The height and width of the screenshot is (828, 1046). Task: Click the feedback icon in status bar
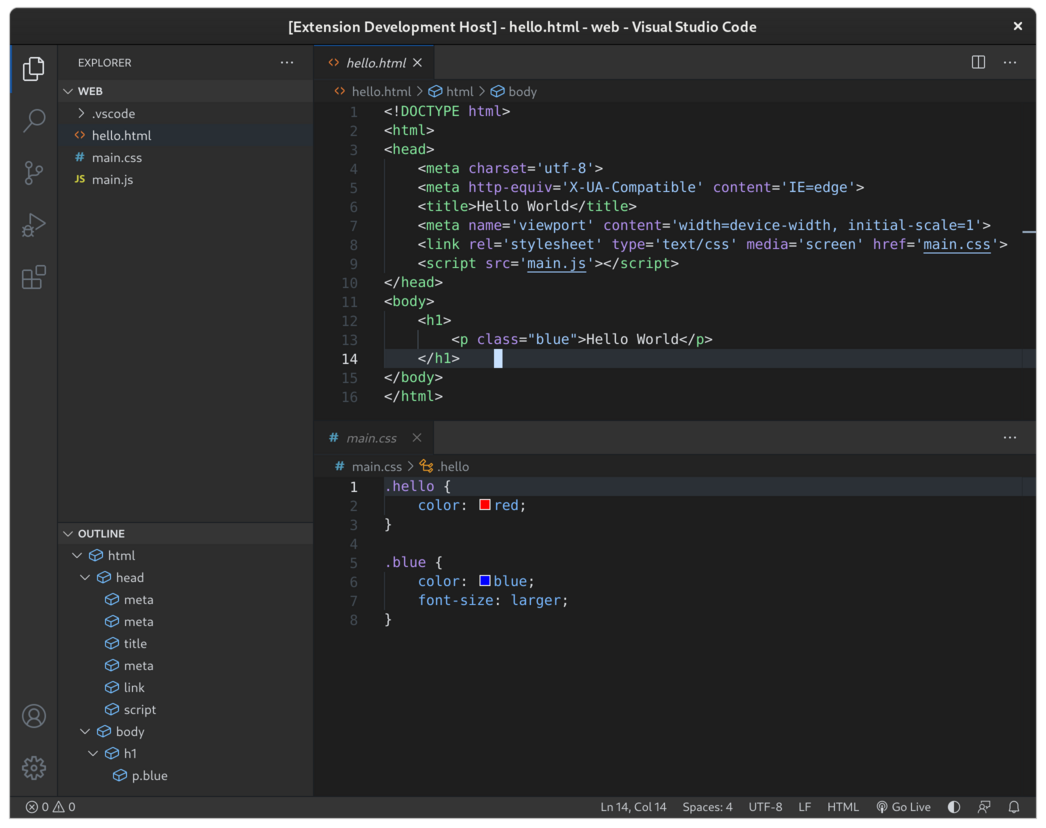point(984,807)
